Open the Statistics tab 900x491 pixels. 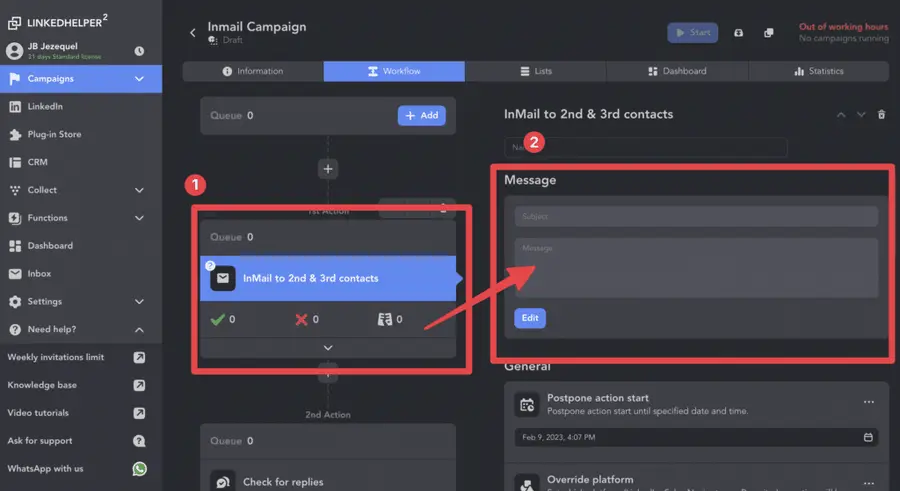pos(819,71)
